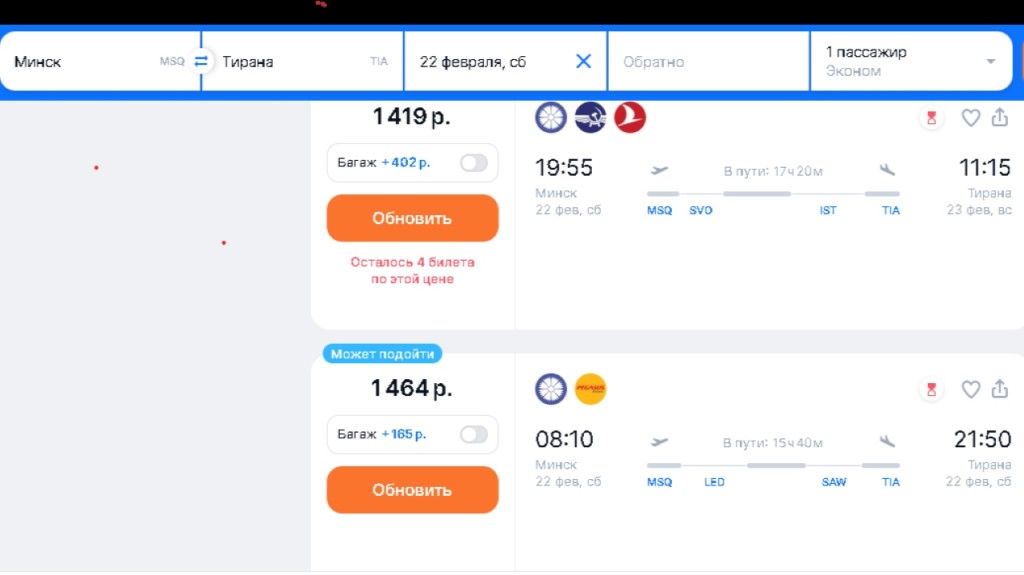This screenshot has width=1024, height=575.
Task: Share the 08:10 flight ticket
Action: 999,389
